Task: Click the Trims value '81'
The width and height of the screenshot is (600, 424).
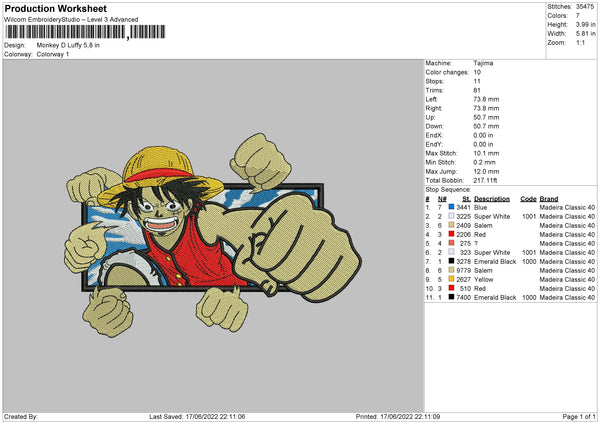Action: click(x=477, y=90)
